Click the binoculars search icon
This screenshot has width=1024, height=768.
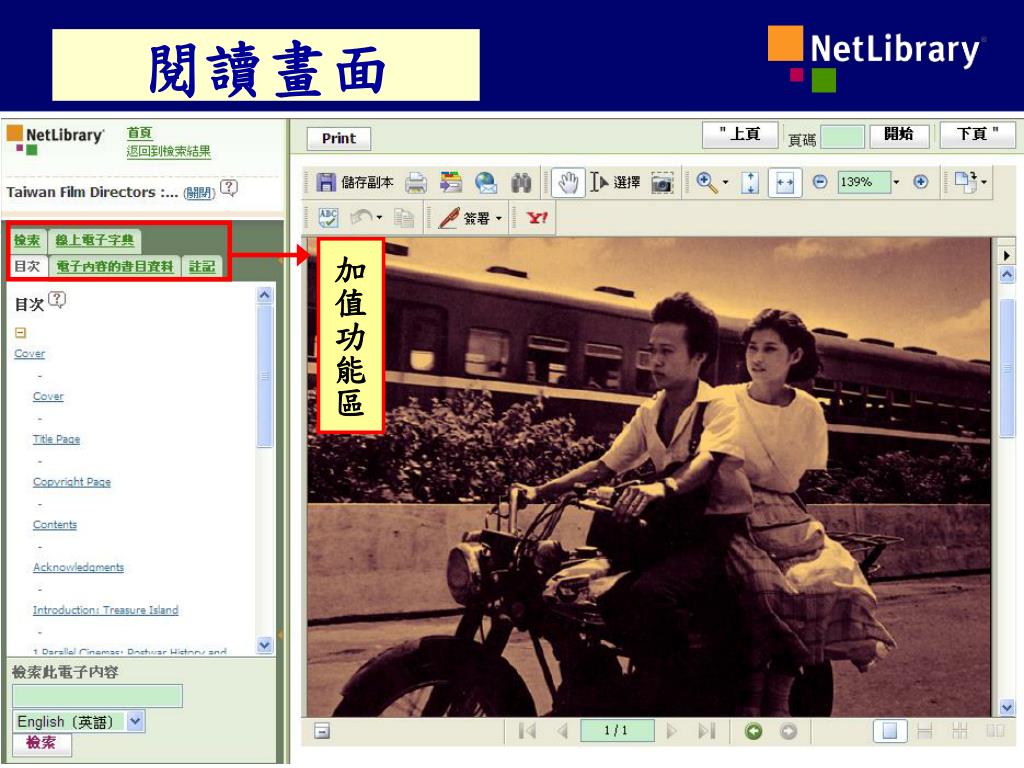tap(521, 182)
